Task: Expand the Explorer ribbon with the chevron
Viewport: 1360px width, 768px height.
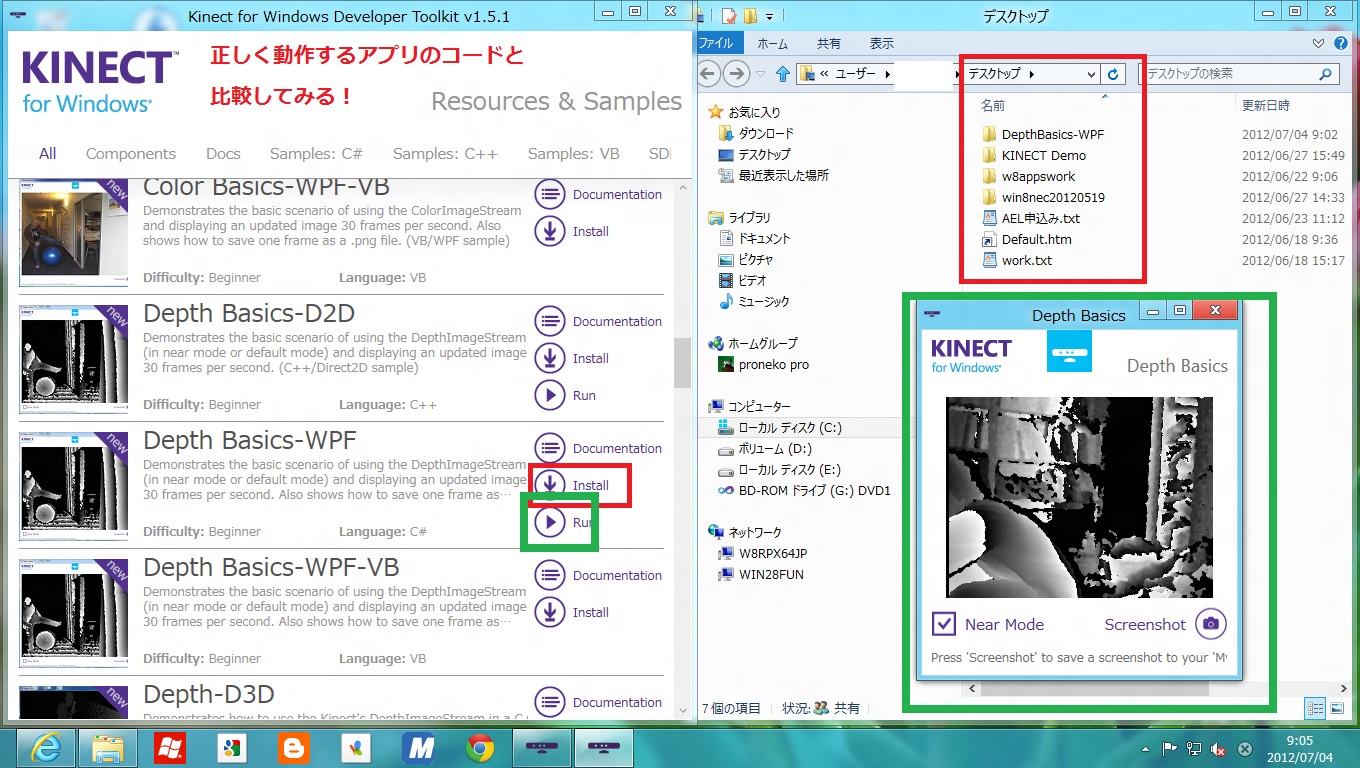Action: point(1317,44)
